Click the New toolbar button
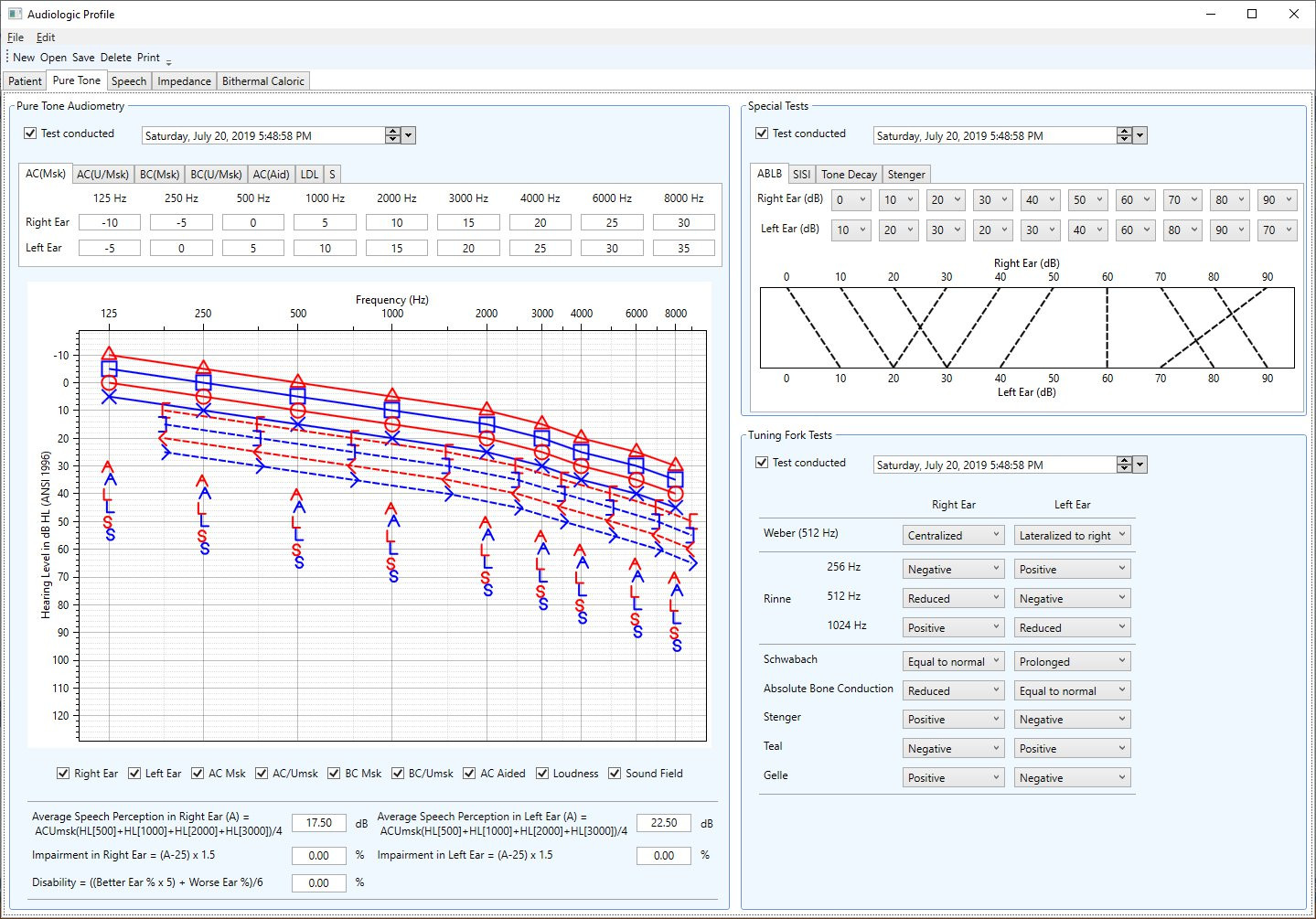The height and width of the screenshot is (919, 1316). (x=24, y=58)
